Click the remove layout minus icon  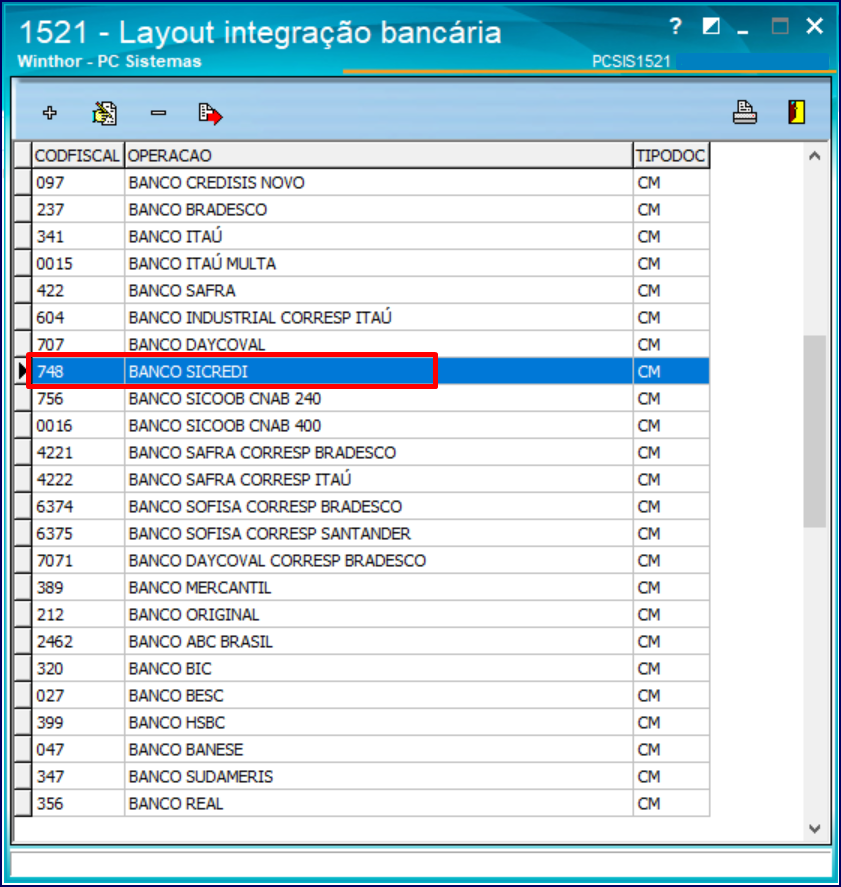click(x=158, y=113)
